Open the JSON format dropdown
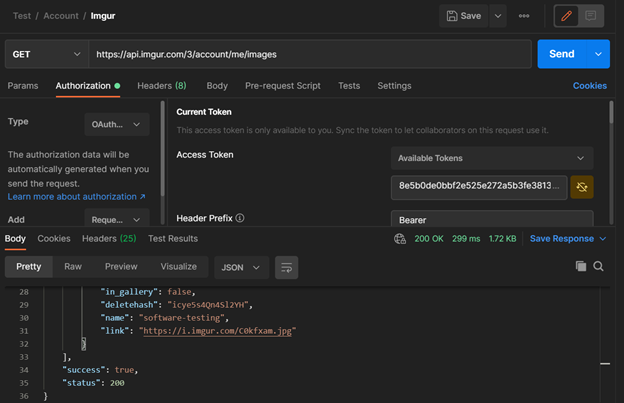This screenshot has height=403, width=624. (x=241, y=267)
